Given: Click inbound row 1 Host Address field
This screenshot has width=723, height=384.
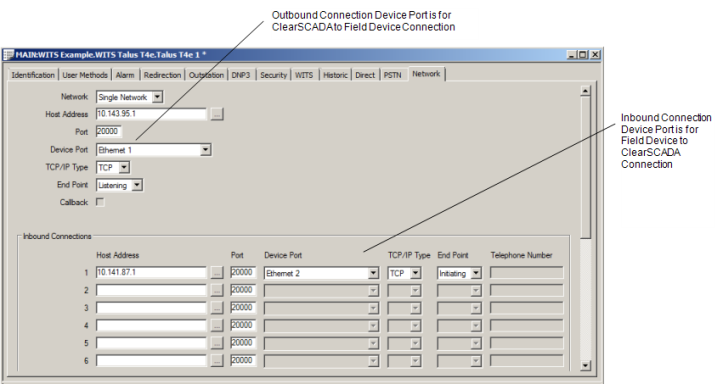Looking at the screenshot, I should 151,273.
